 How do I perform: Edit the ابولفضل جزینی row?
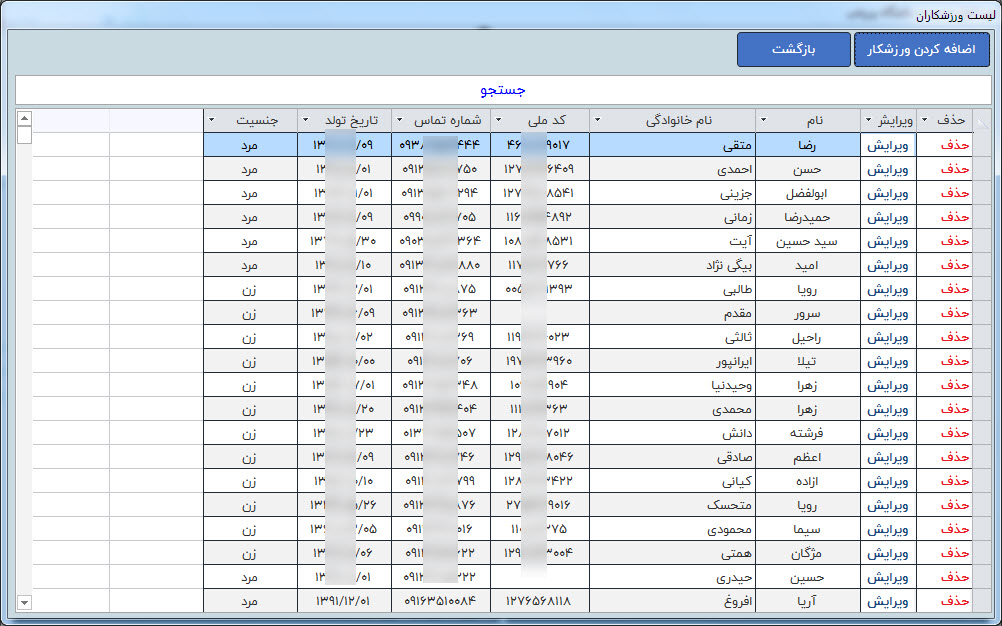pos(887,193)
